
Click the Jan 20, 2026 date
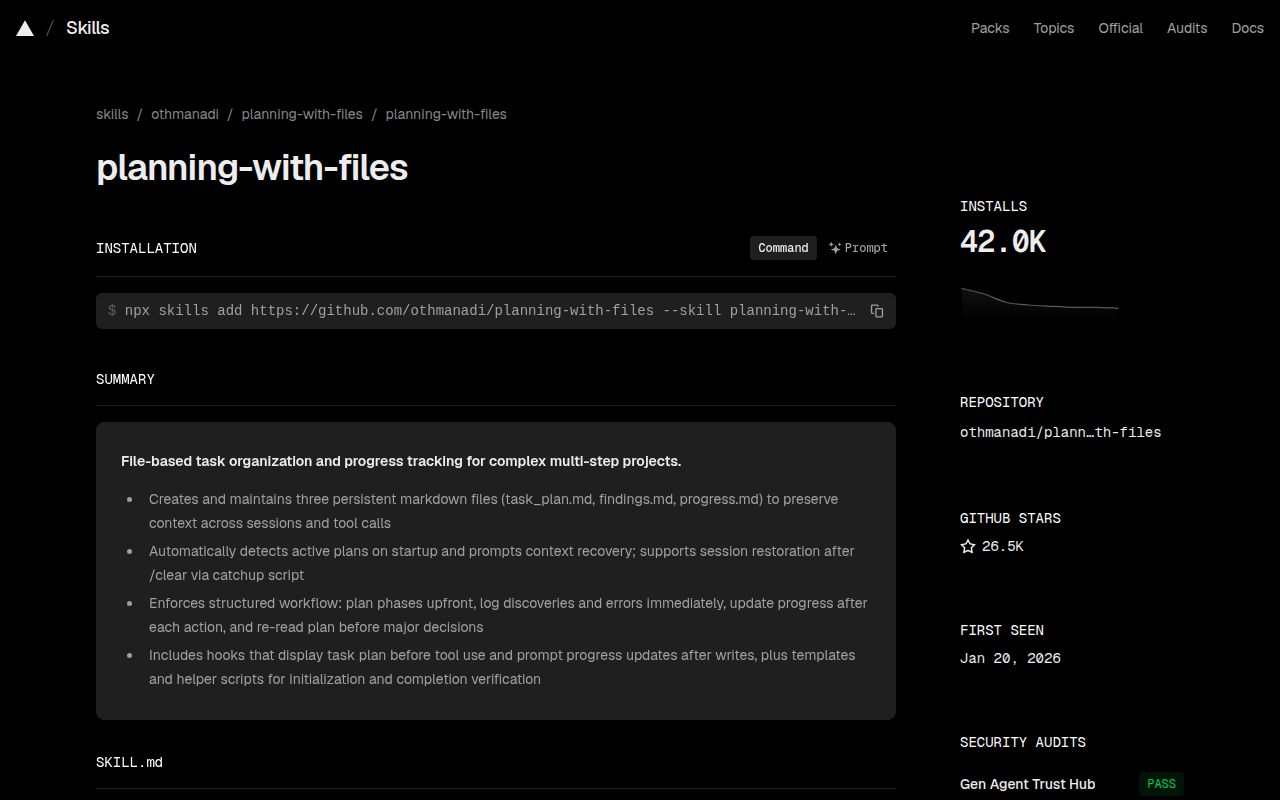point(1010,658)
